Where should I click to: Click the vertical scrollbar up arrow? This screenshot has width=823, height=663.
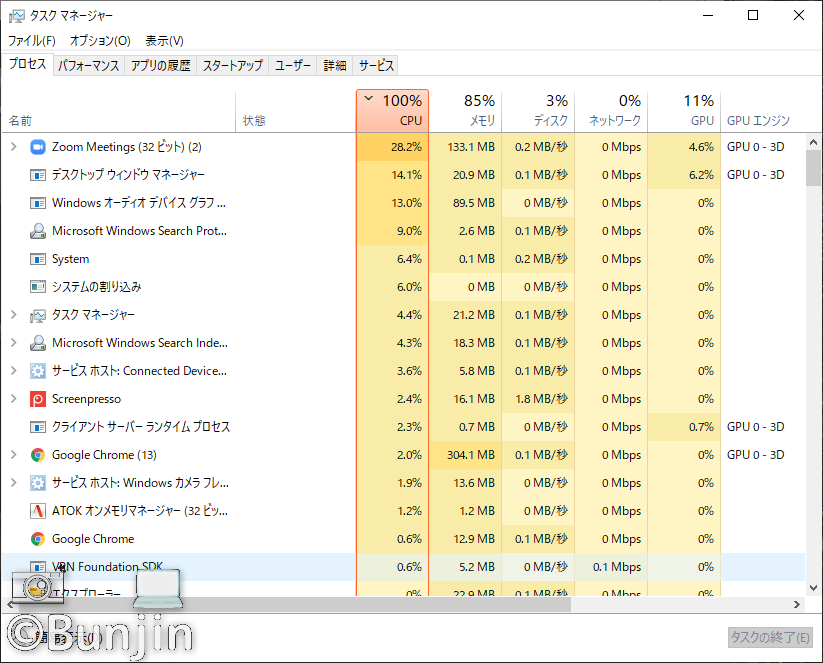coord(813,142)
